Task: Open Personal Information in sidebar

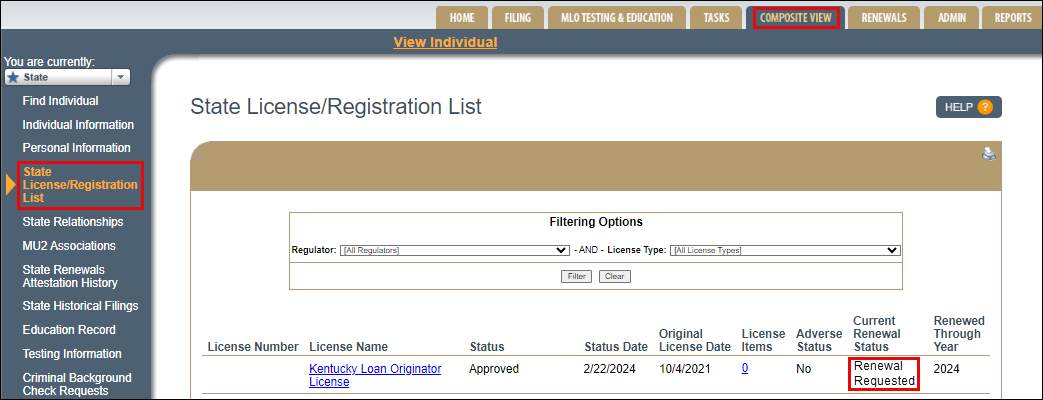Action: 76,148
